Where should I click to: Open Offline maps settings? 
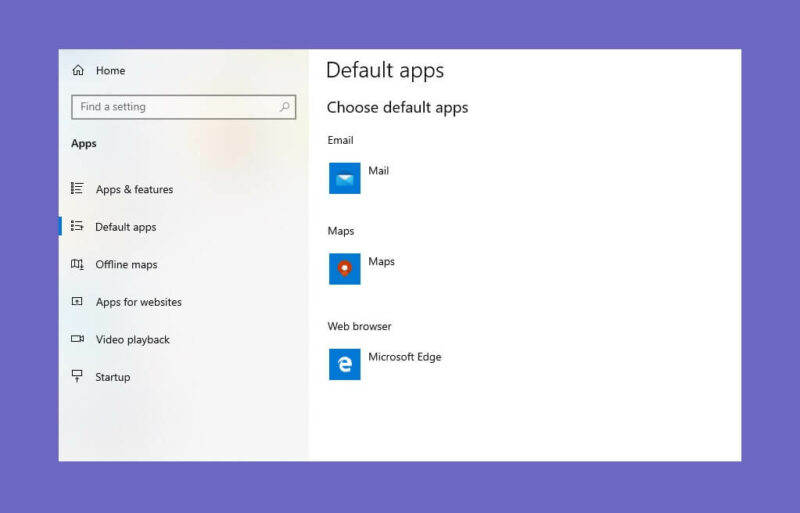tap(126, 264)
